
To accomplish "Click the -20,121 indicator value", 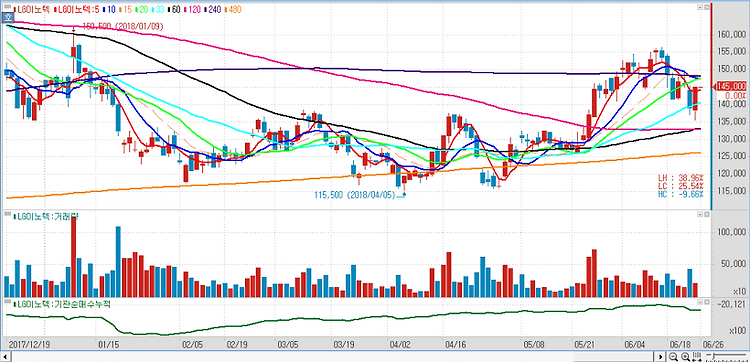I will coord(731,305).
